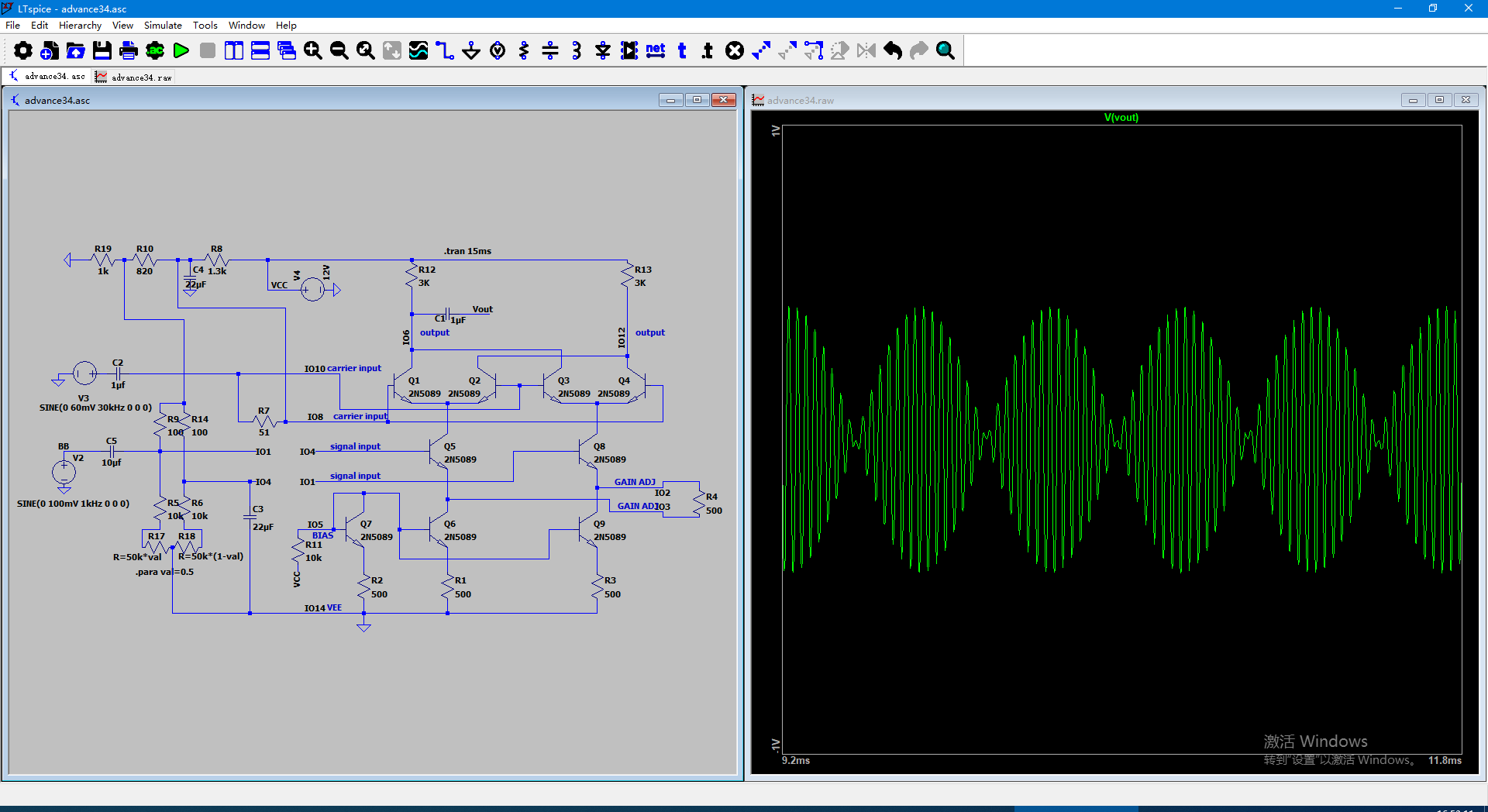Click the GAIN ADJ IO2 label
Screen dimensions: 1488x812
(x=642, y=487)
